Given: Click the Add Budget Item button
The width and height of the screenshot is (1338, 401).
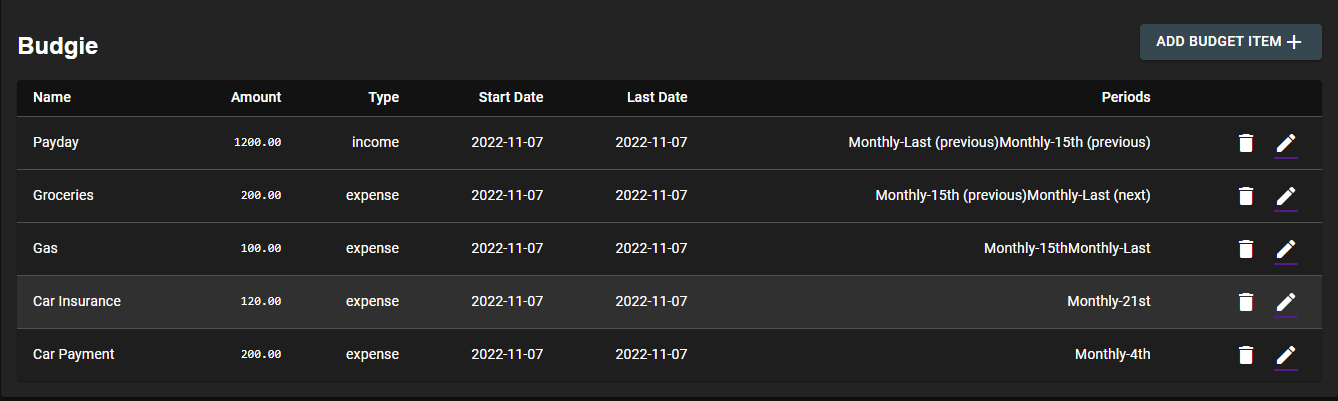Looking at the screenshot, I should [1230, 42].
